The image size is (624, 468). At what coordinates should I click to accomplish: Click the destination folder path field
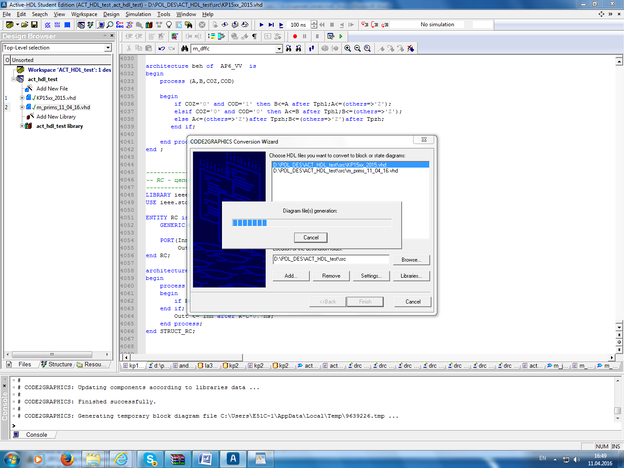pos(330,259)
